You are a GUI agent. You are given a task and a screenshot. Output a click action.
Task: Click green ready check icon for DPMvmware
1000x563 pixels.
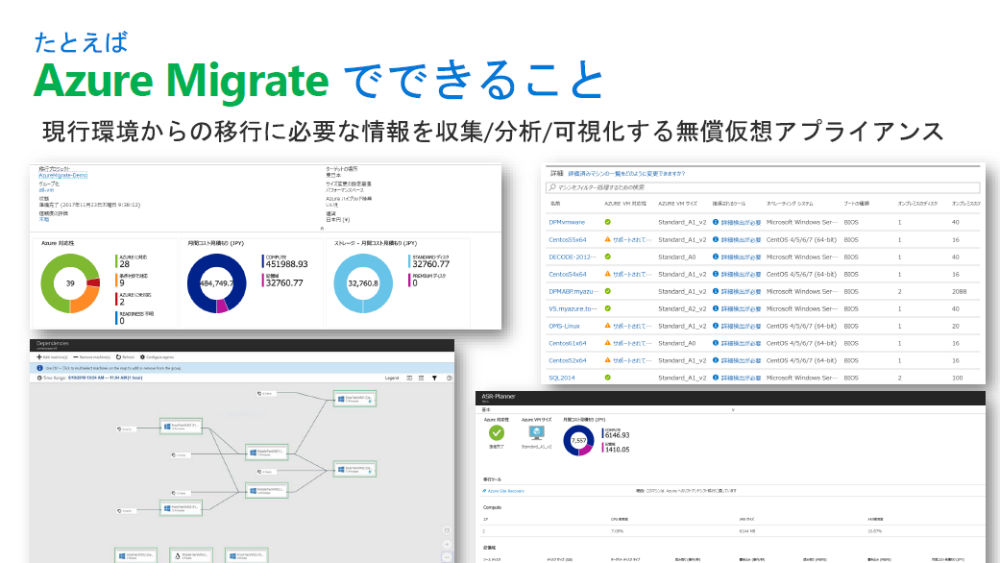click(x=608, y=223)
